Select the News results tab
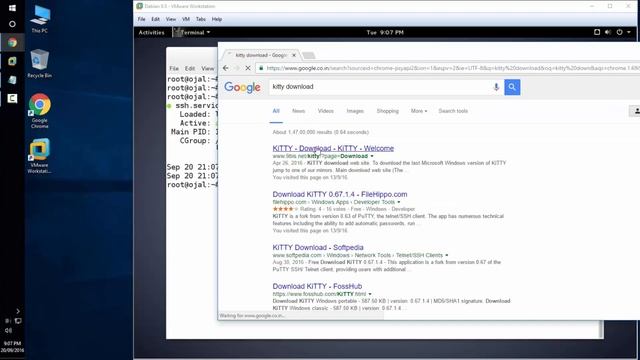 tap(298, 111)
